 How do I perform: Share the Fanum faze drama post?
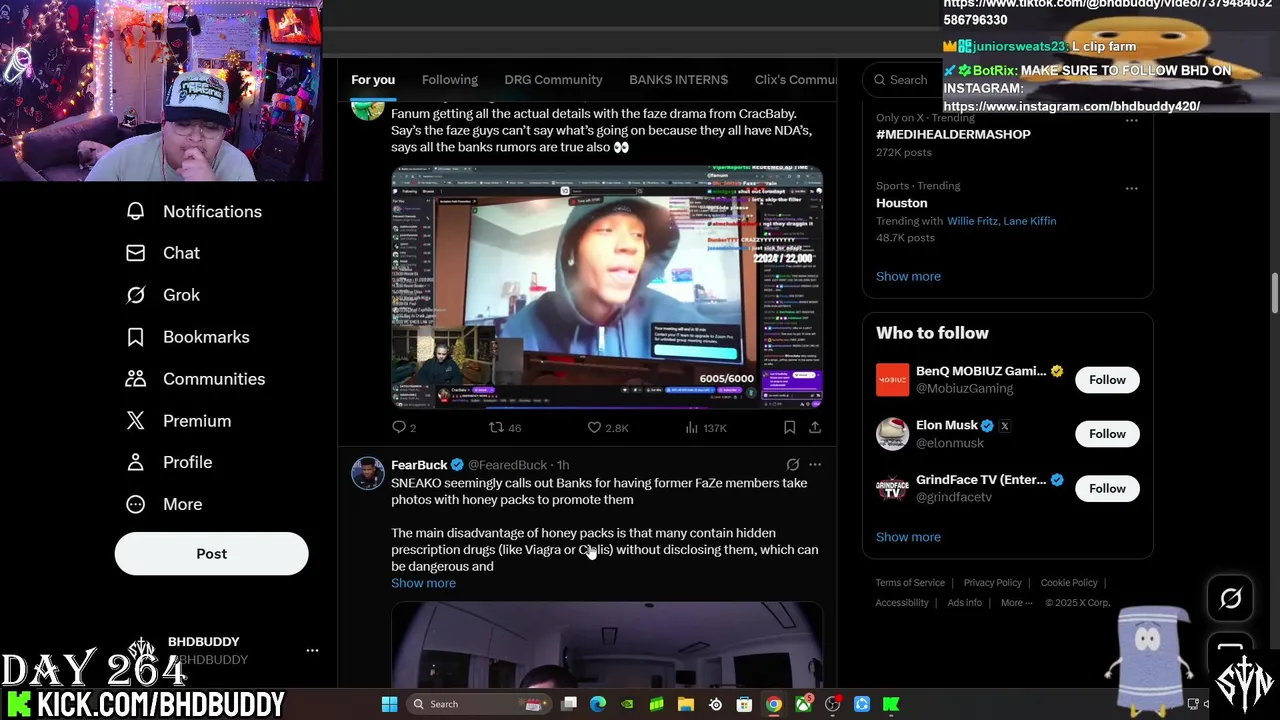[x=815, y=427]
